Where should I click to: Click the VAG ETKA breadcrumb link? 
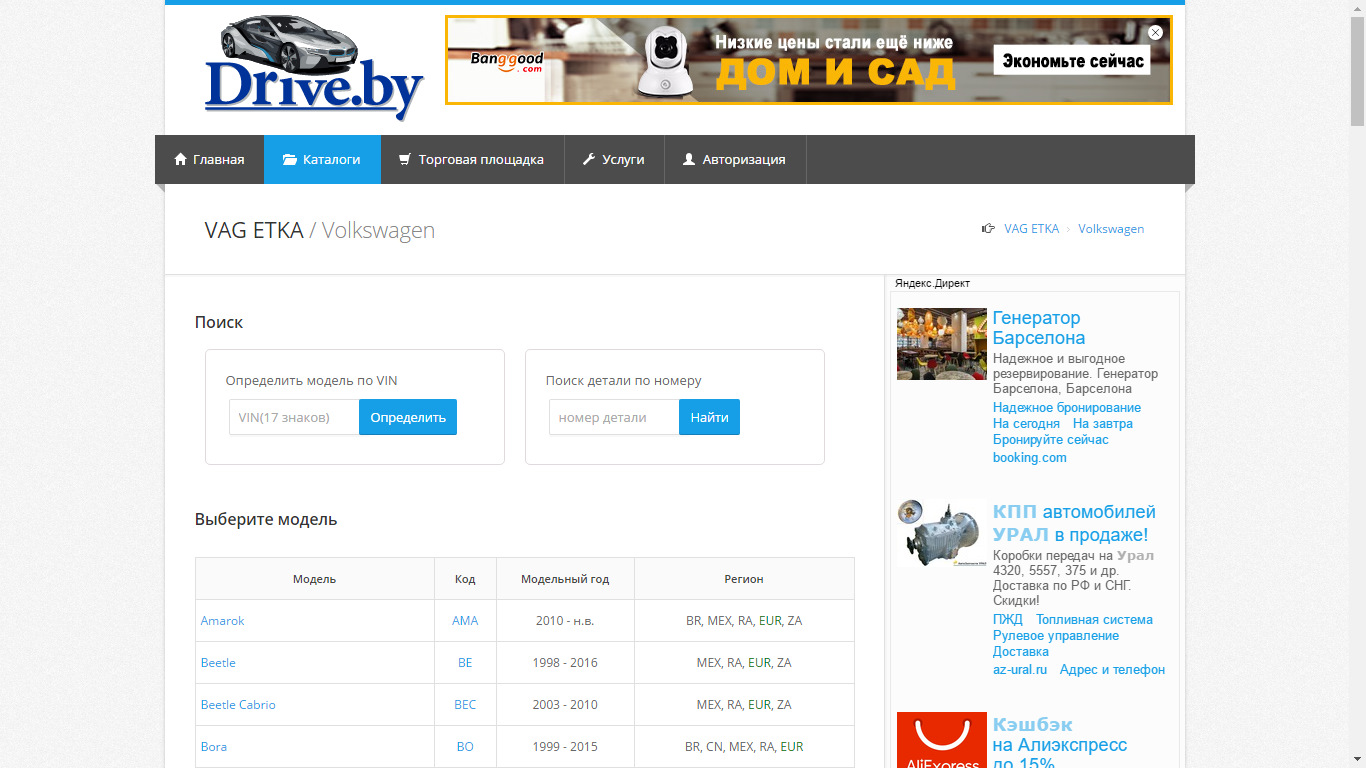pos(1031,229)
